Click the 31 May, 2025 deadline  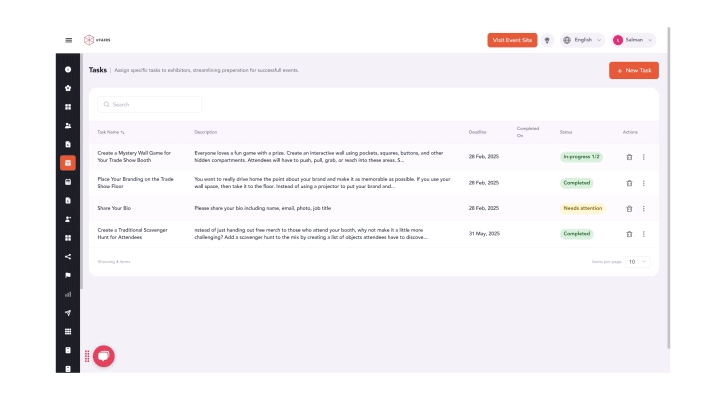[484, 234]
